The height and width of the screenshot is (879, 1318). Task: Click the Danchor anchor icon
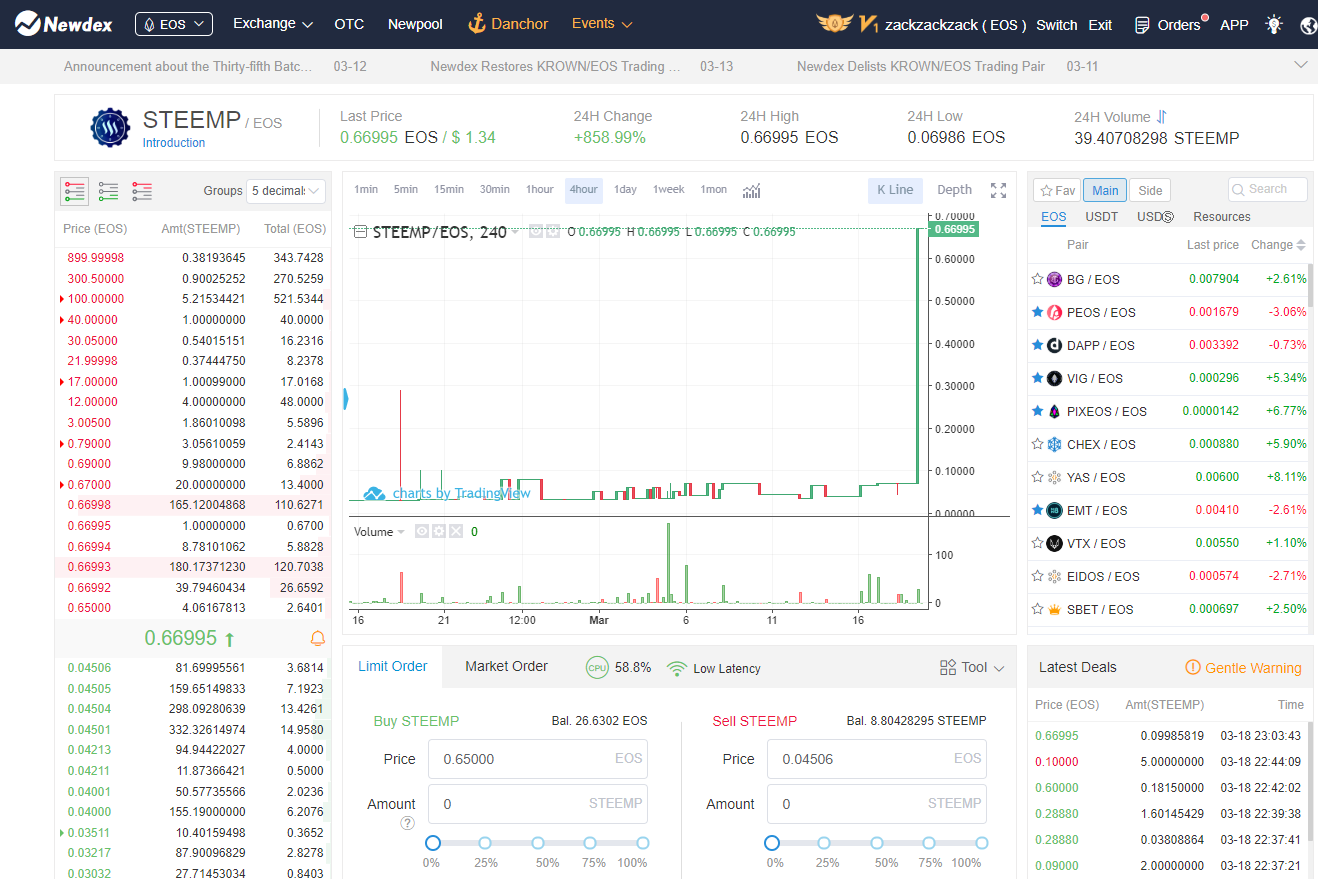(477, 24)
